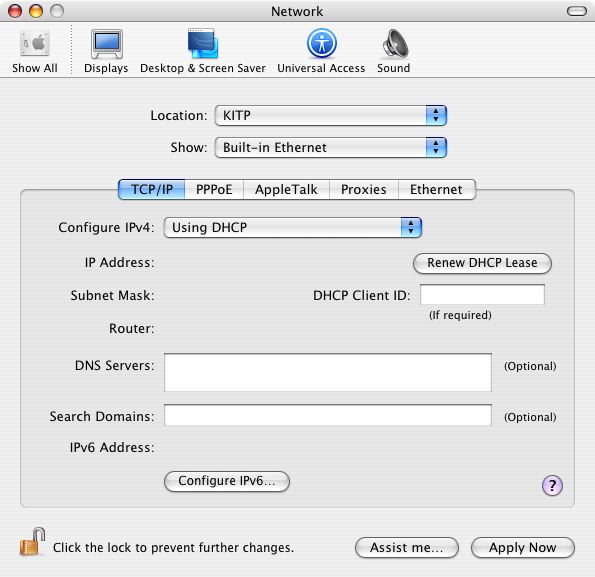Expand the Show dropdown for Built-in Ethernet
The width and height of the screenshot is (595, 577).
(331, 148)
